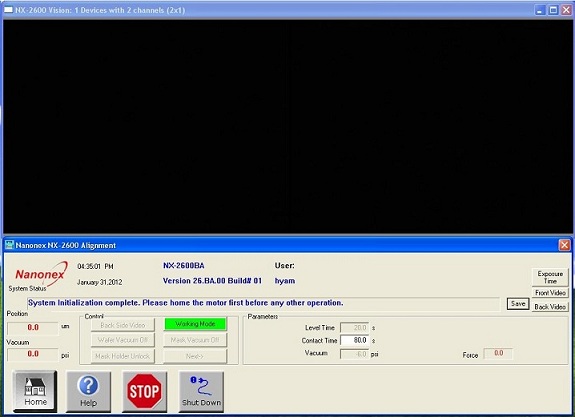This screenshot has height=417, width=575.
Task: Switch to Back Video
Action: click(x=550, y=307)
